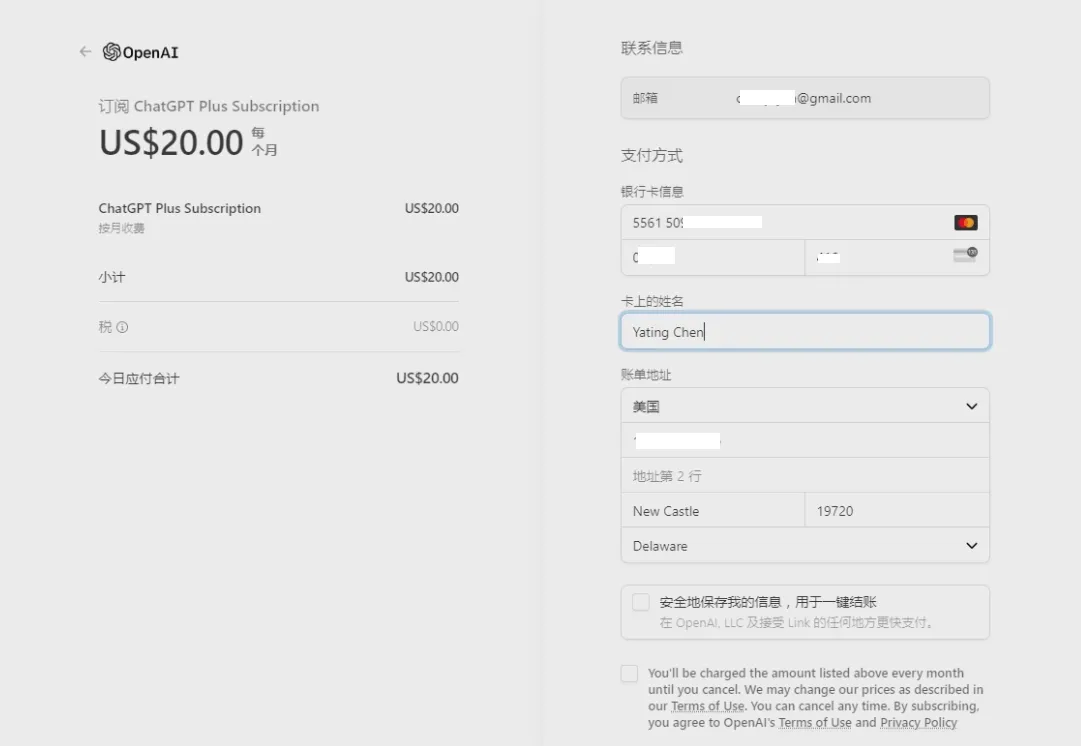The width and height of the screenshot is (1081, 746).
Task: Click the cardholder name field
Action: tap(805, 332)
